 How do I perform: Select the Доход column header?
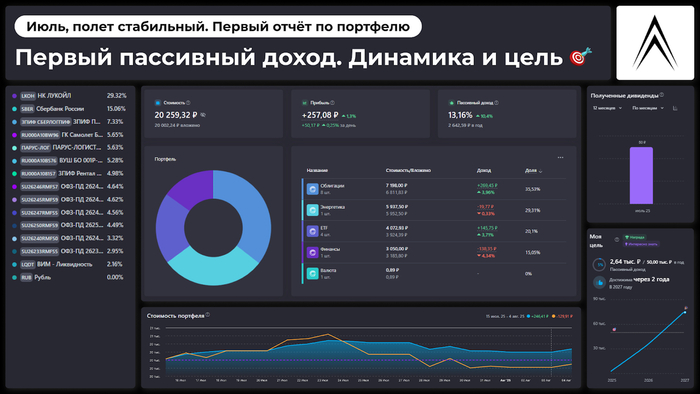click(484, 170)
